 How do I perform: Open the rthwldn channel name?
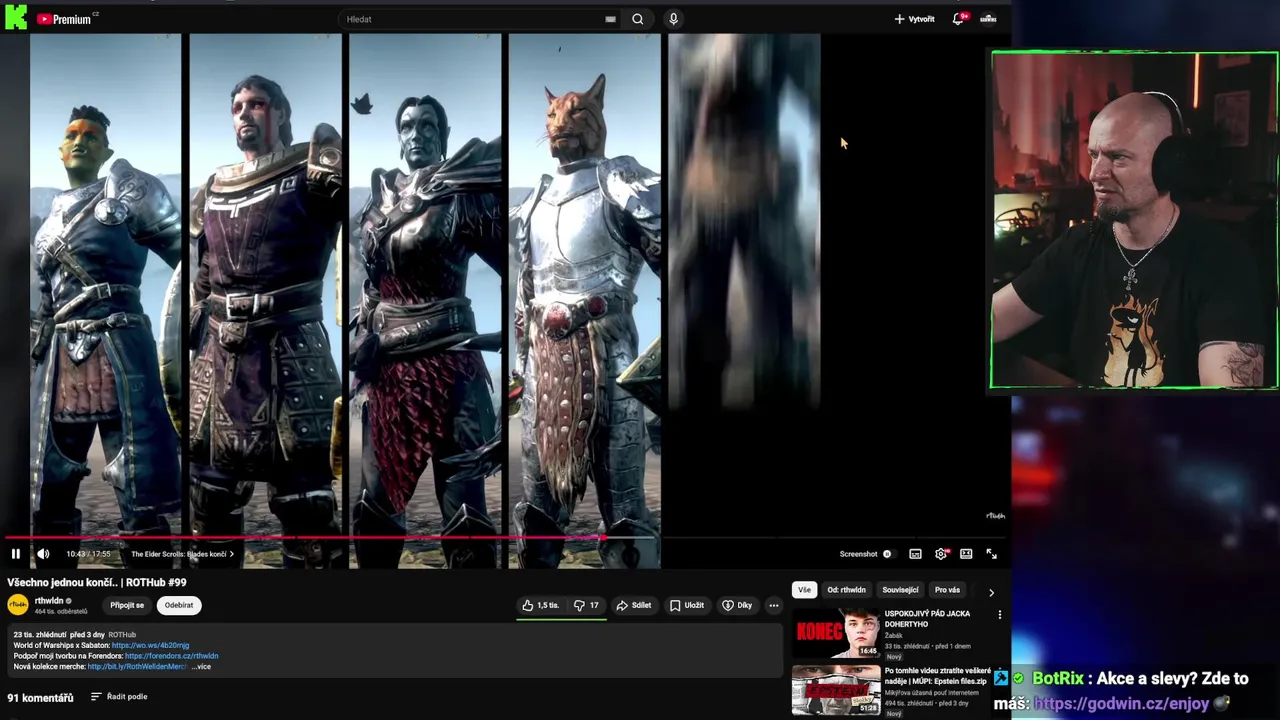point(49,601)
